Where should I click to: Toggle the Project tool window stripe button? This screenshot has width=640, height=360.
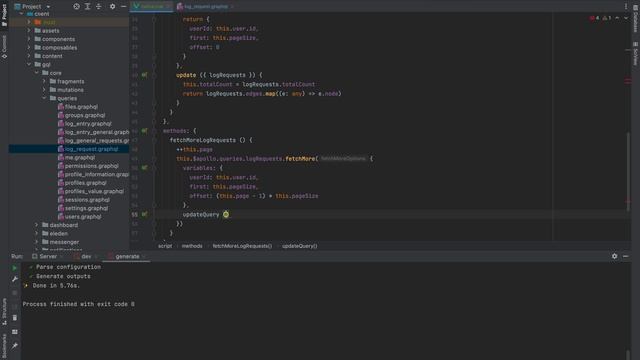point(4,16)
